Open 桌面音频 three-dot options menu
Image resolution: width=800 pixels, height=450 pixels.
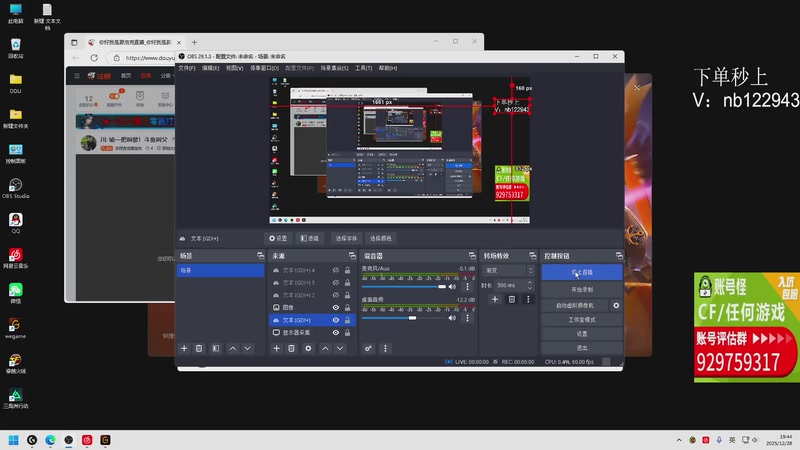[467, 318]
